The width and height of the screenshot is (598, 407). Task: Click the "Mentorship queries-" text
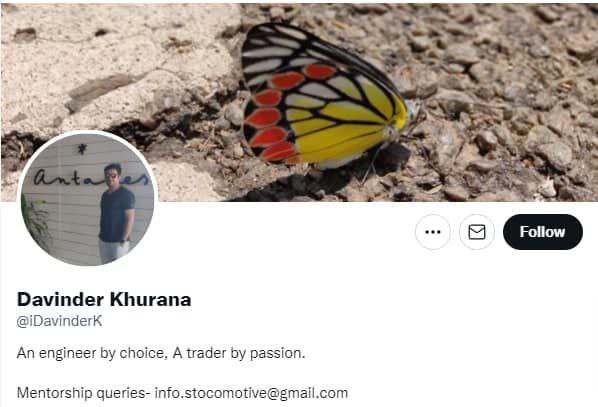(x=84, y=393)
